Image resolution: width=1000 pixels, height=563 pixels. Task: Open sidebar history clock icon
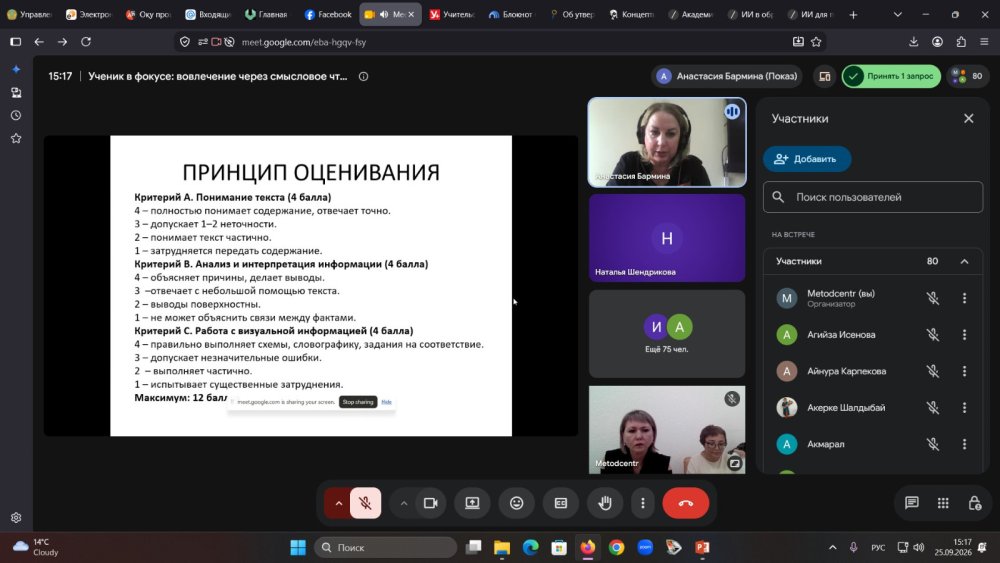pos(16,115)
